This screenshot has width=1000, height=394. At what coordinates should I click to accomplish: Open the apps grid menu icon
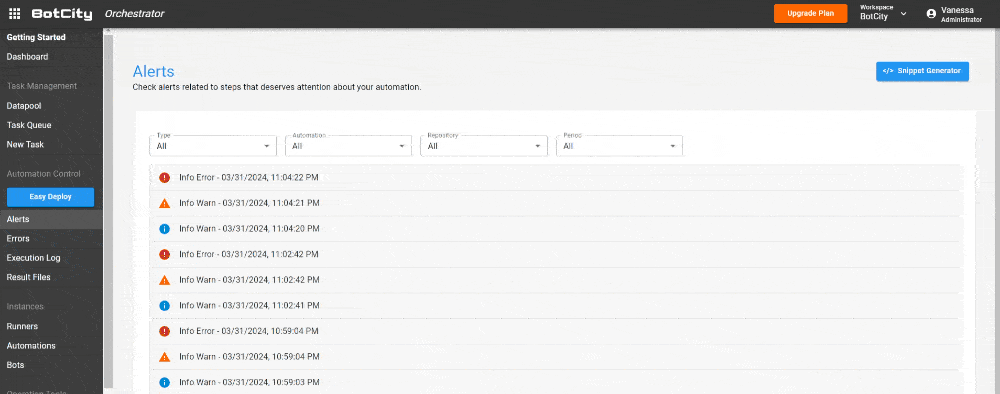pyautogui.click(x=15, y=13)
